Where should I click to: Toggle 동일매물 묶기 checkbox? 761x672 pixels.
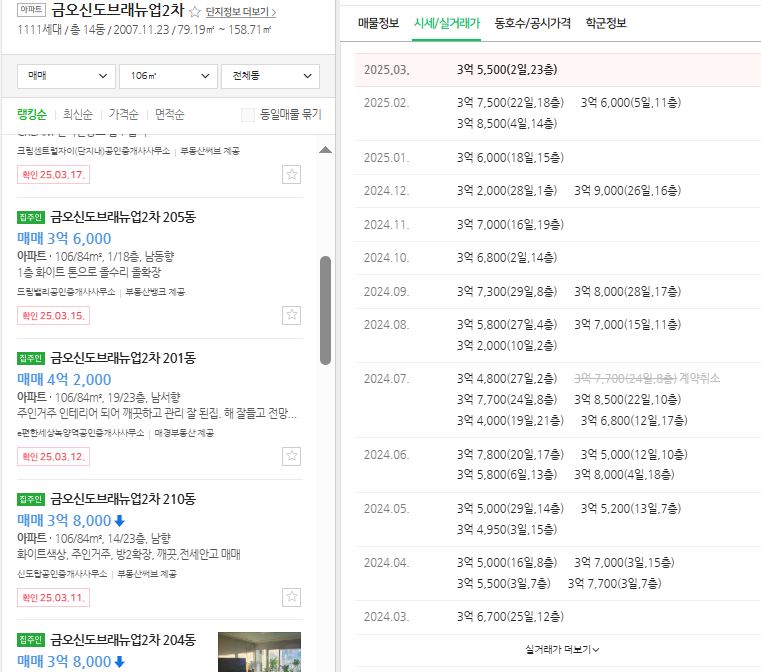click(248, 115)
